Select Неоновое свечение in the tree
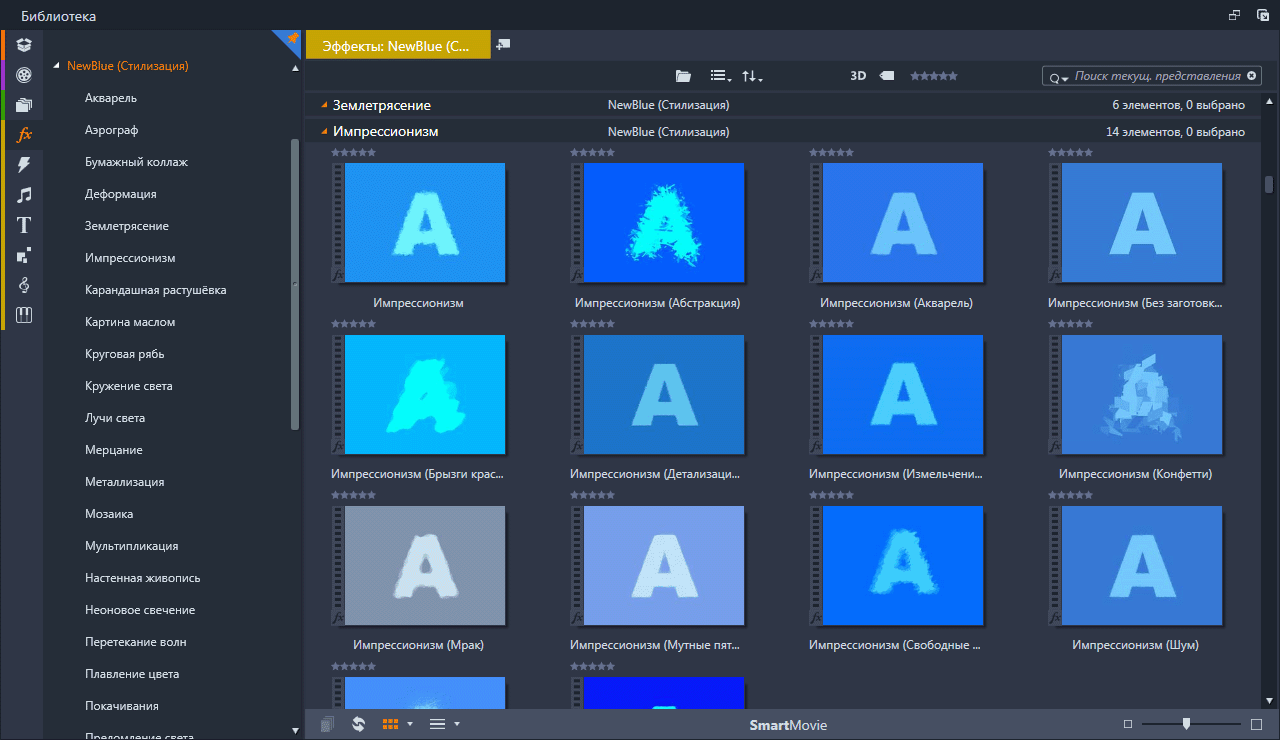This screenshot has height=740, width=1280. [x=140, y=610]
